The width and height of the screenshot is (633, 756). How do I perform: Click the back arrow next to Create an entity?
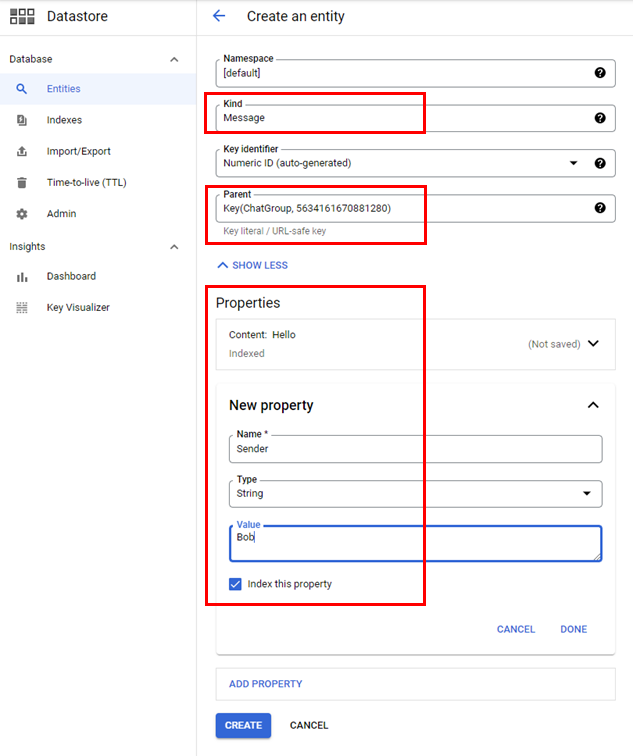[219, 16]
